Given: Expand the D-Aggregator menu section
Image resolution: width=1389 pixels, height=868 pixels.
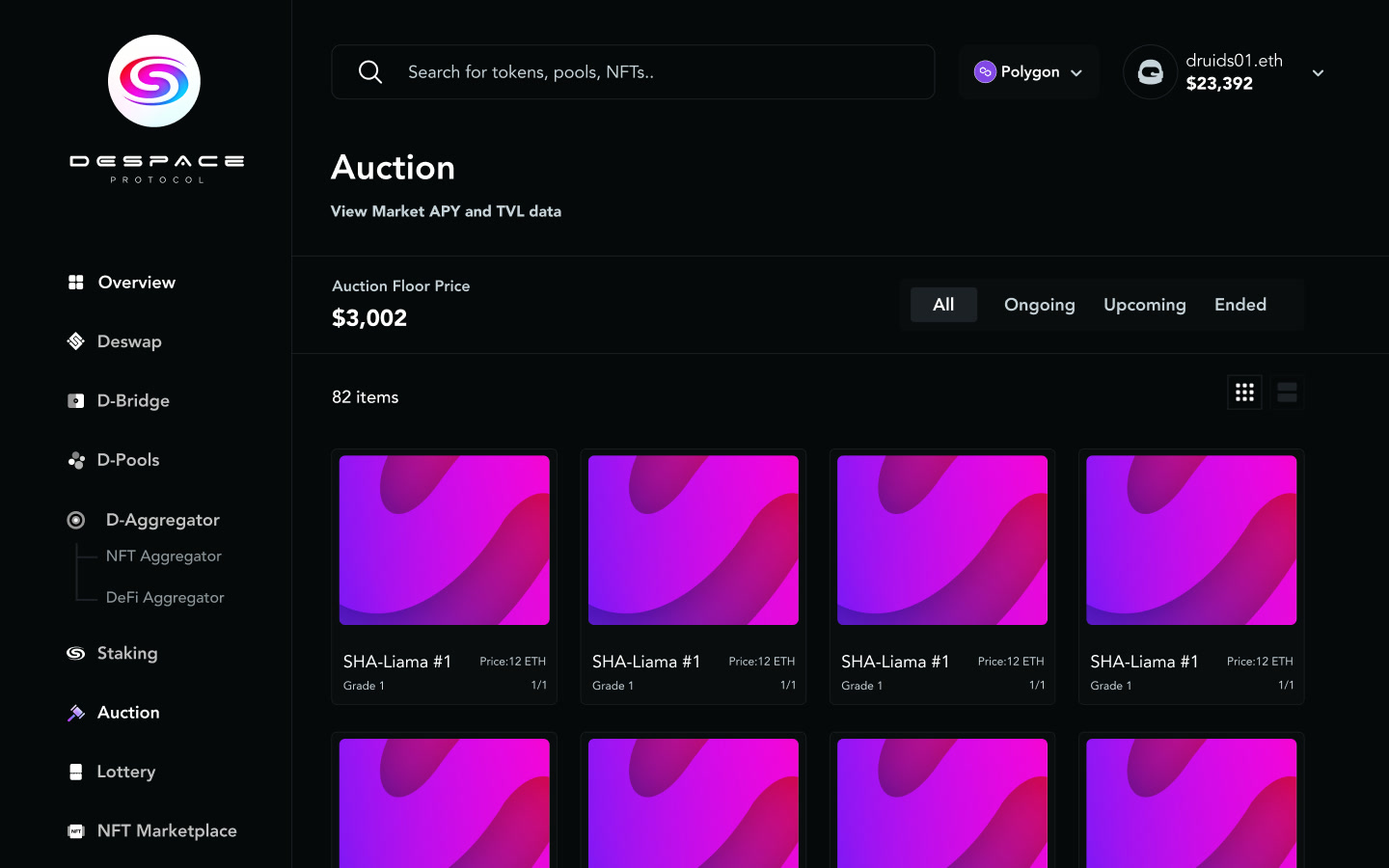Looking at the screenshot, I should pos(144,520).
